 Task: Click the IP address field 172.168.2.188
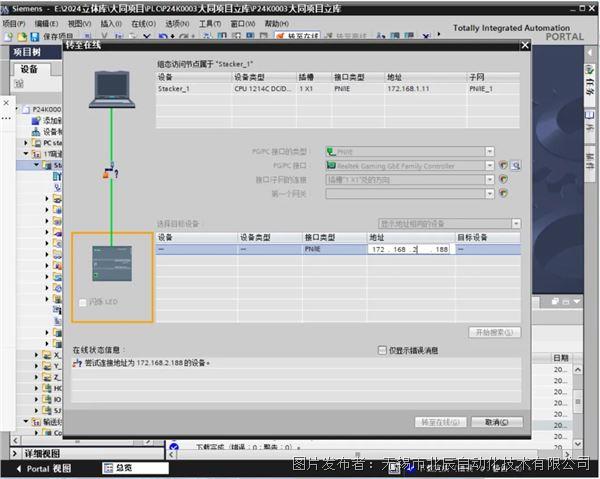point(411,249)
